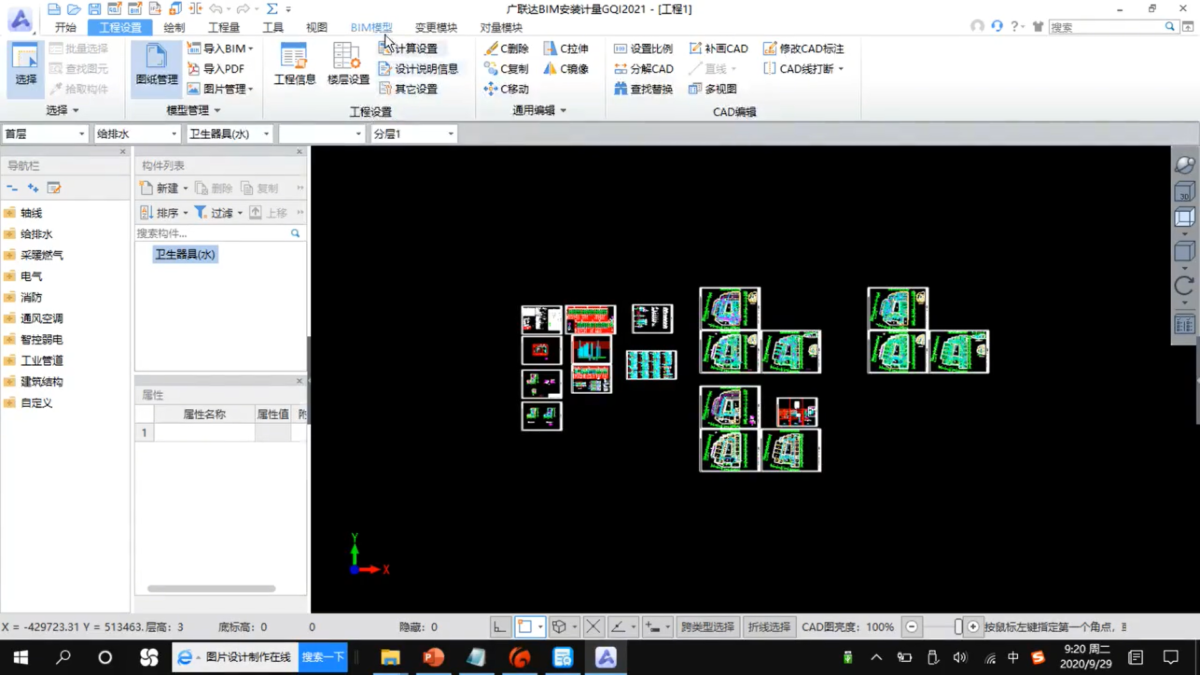Use the C拉伸 stretch tool

tap(566, 48)
